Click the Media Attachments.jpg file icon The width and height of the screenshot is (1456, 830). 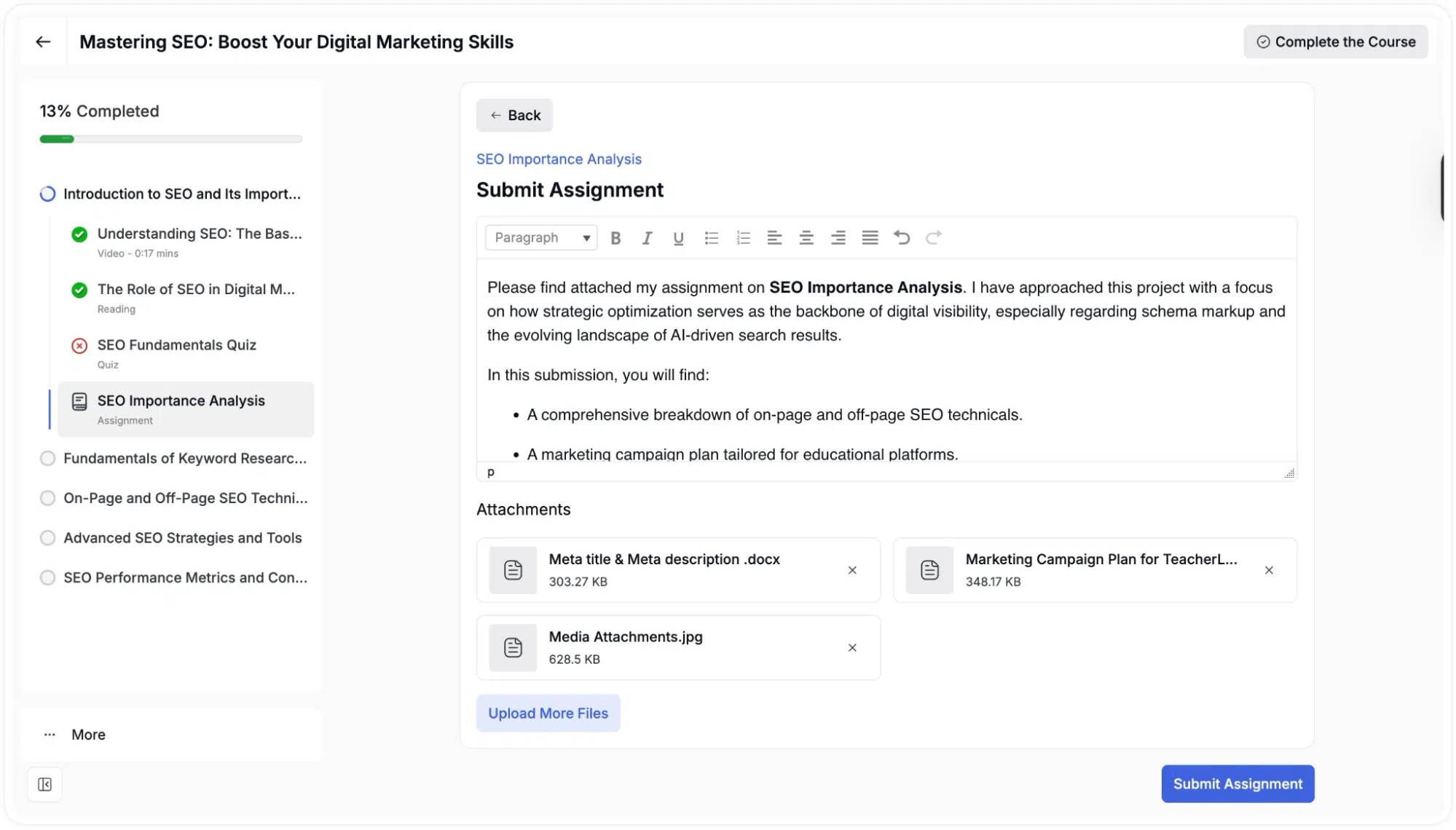click(x=513, y=647)
